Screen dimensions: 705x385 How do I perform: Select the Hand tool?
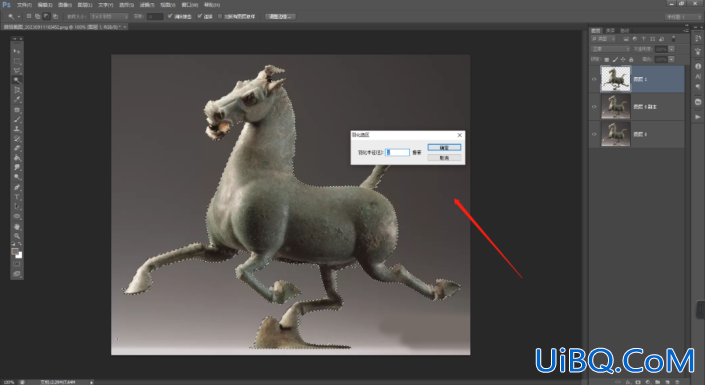pyautogui.click(x=17, y=226)
